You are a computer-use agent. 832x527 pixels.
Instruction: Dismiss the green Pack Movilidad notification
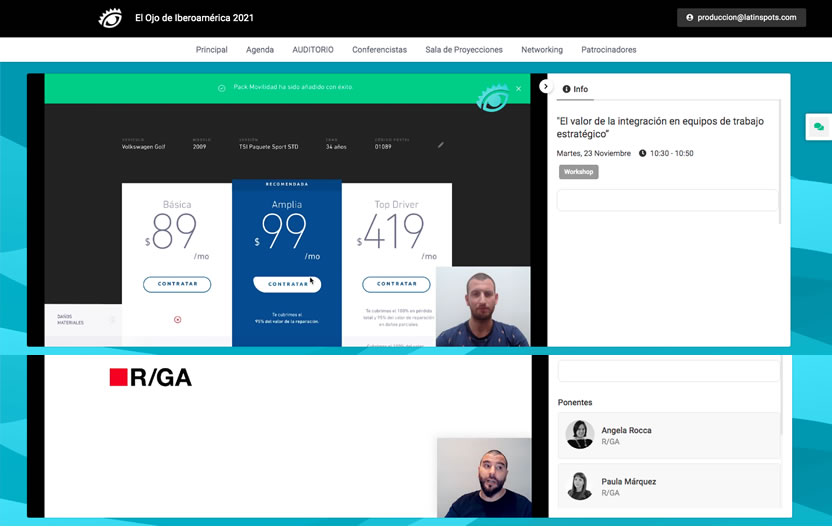click(518, 88)
